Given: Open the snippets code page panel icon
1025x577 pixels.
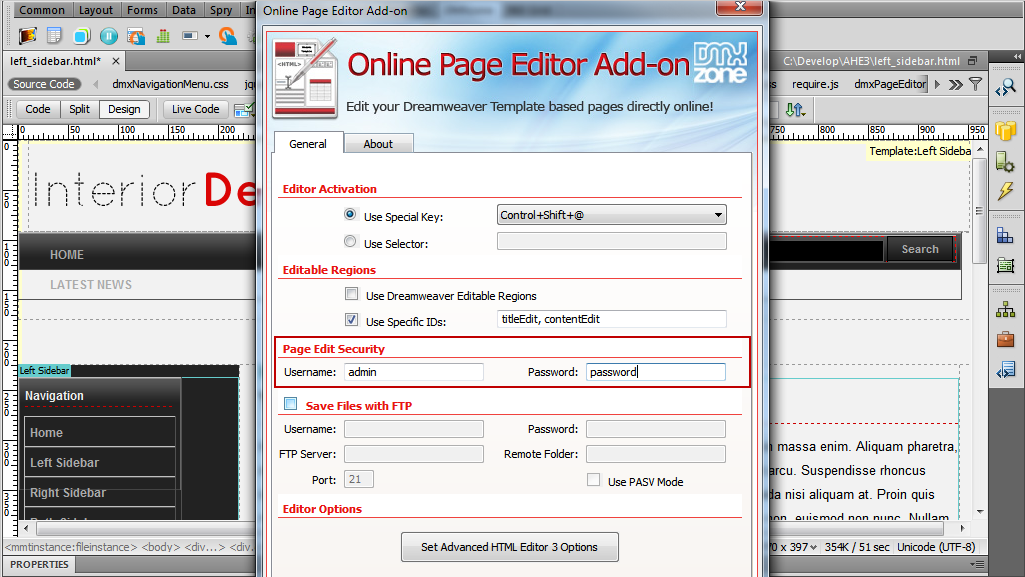Looking at the screenshot, I should pos(1005,370).
